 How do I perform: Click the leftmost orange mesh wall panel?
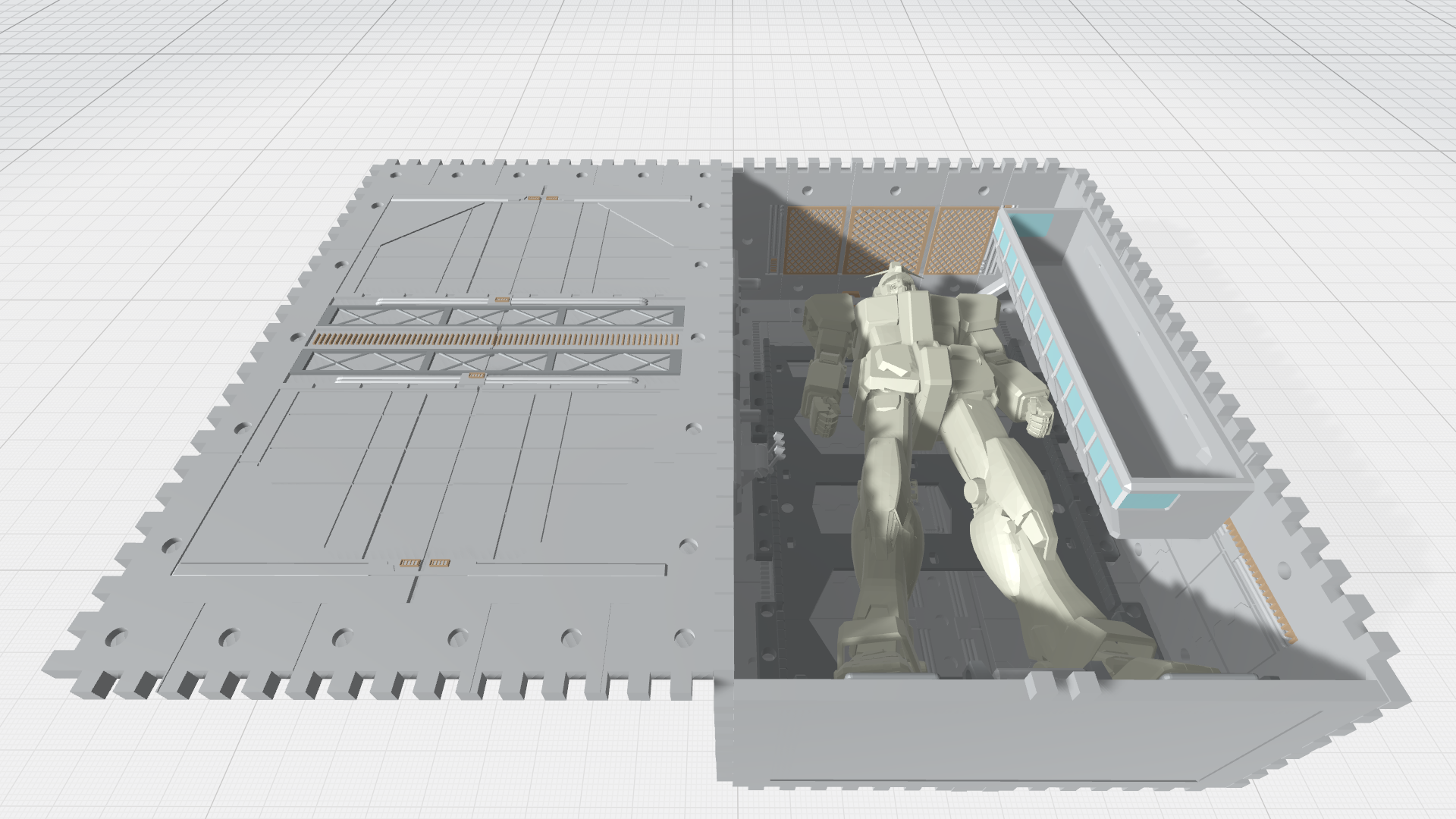tap(814, 240)
